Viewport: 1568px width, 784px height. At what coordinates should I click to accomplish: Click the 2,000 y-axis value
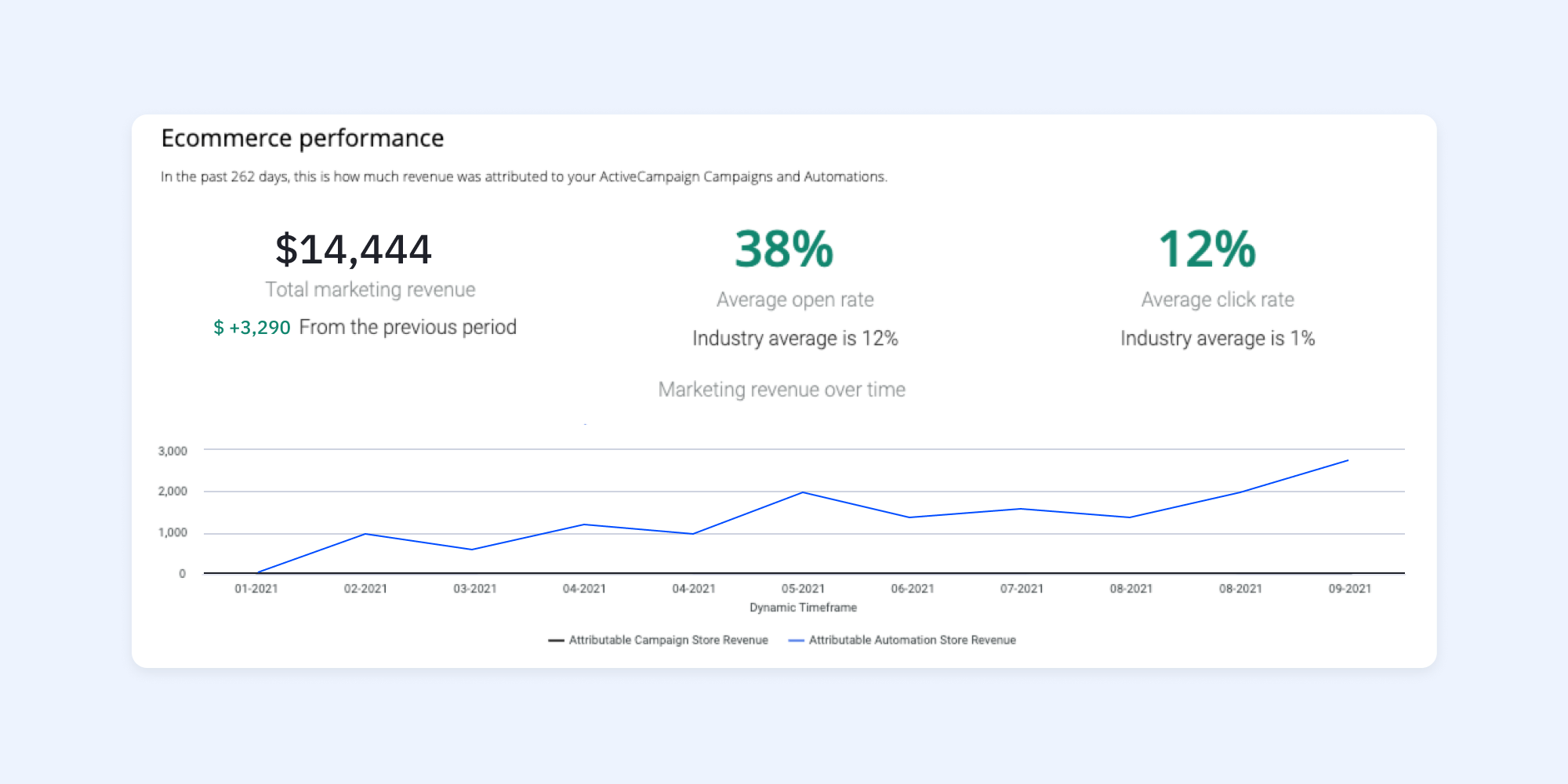pos(172,492)
